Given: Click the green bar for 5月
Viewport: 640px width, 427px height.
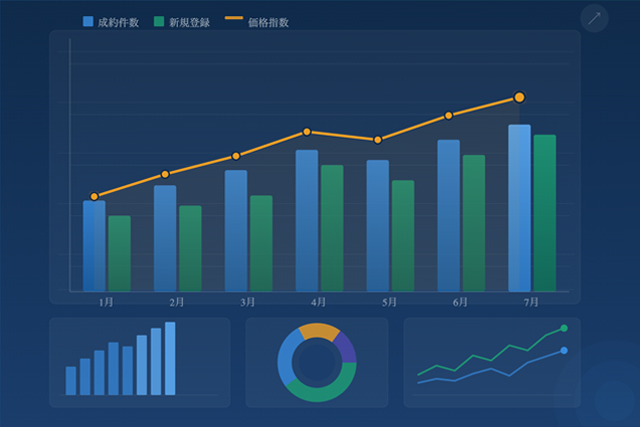Looking at the screenshot, I should (x=403, y=236).
